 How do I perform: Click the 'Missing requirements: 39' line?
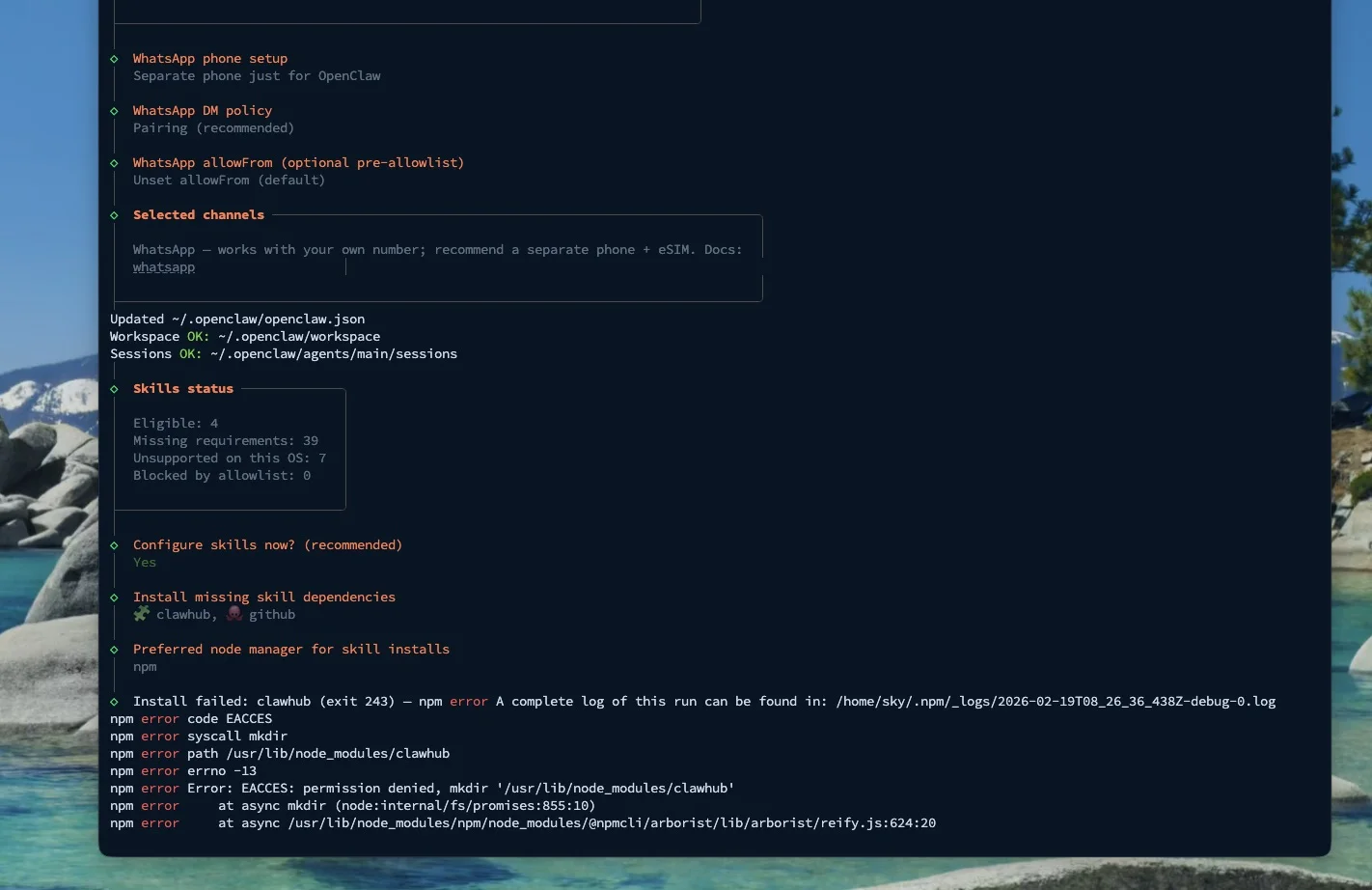tap(226, 441)
